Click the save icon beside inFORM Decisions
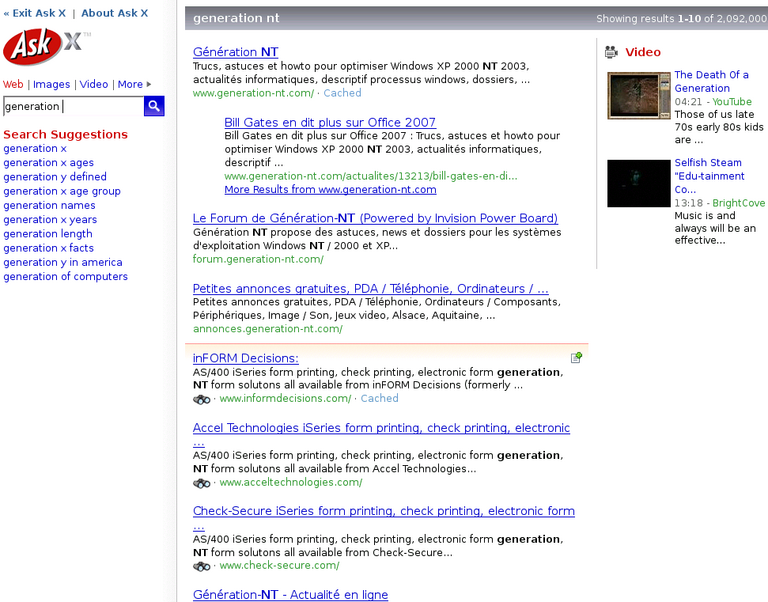This screenshot has width=768, height=602. [x=576, y=358]
